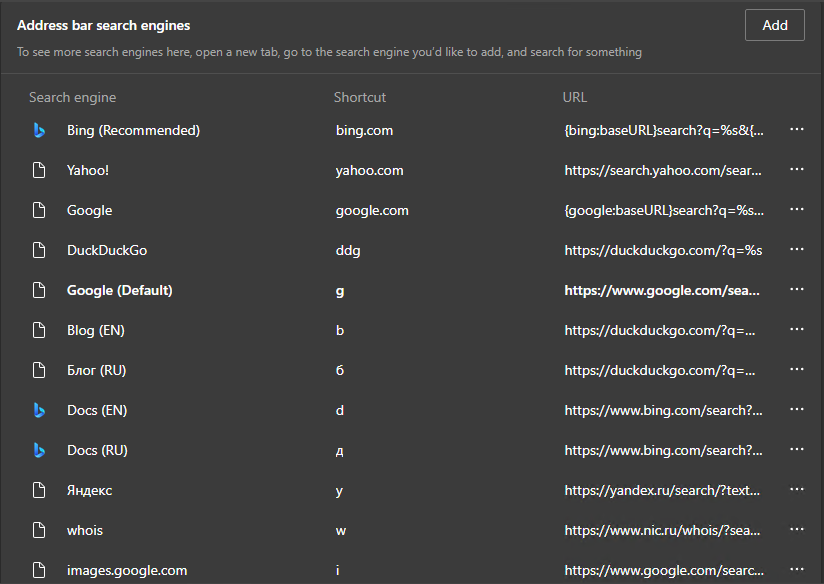Click the Search engine column header
Viewport: 824px width, 584px height.
pos(73,97)
